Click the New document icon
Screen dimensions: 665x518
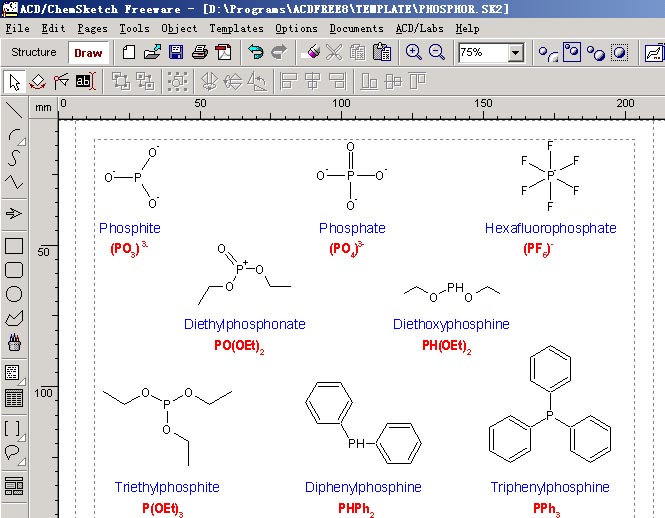pos(130,52)
